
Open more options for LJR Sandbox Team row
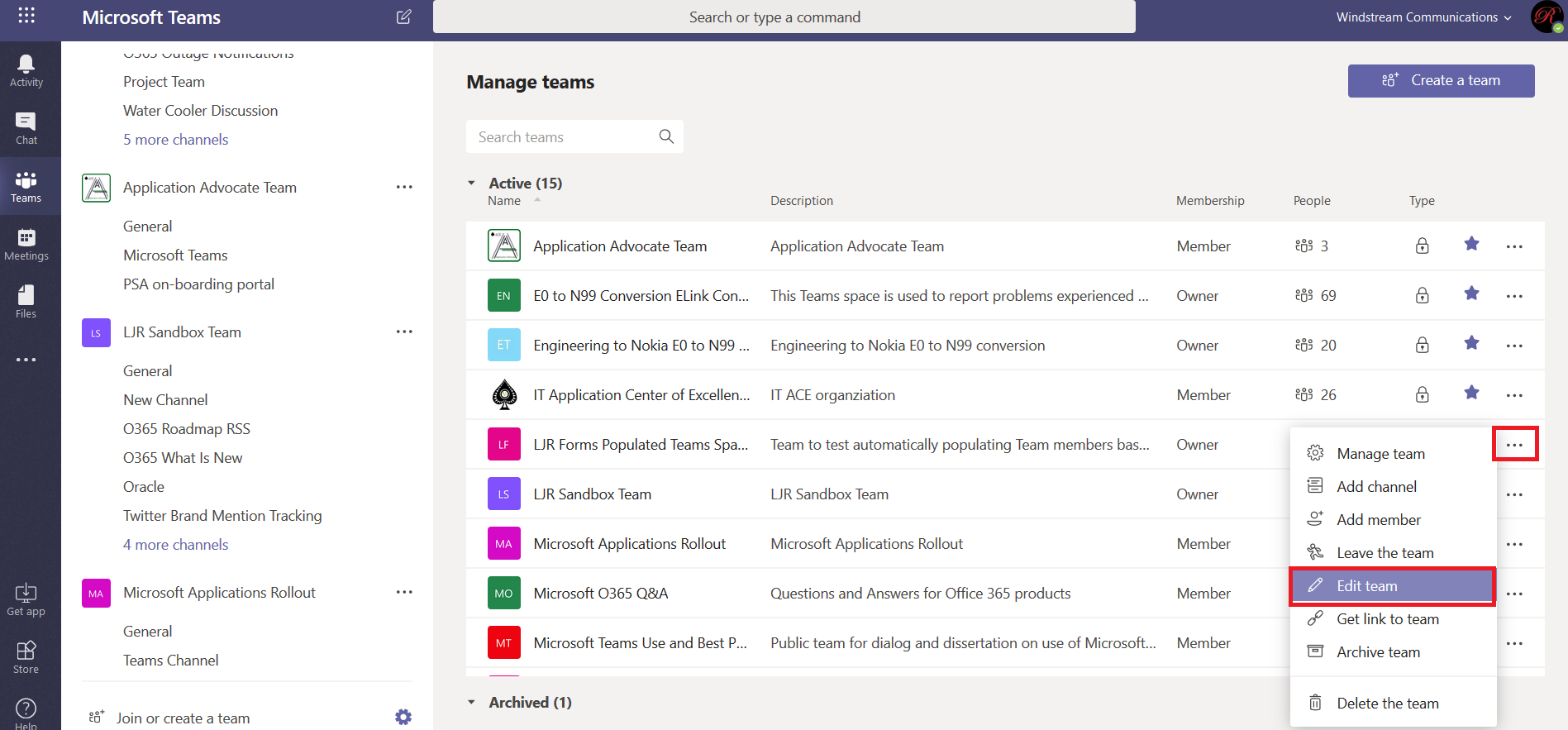pos(1514,494)
